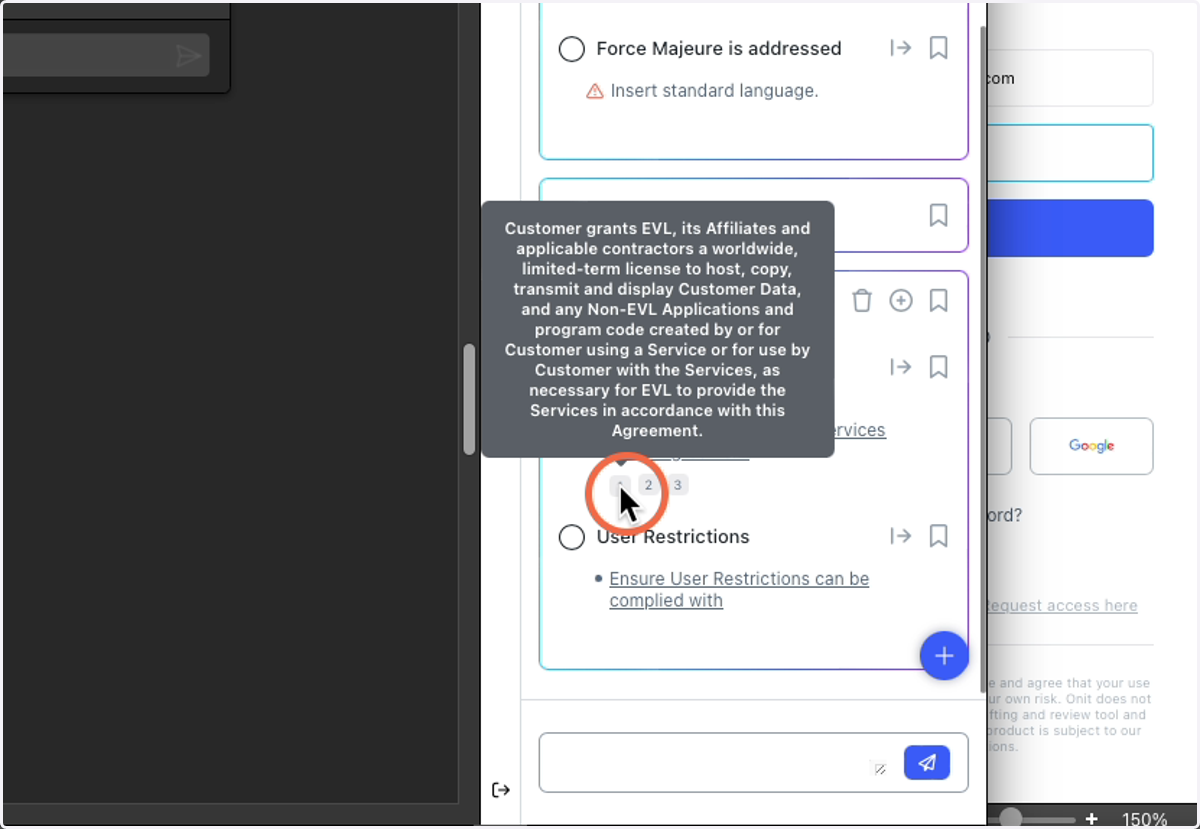
Task: Click 'Insert standard language.' warning text
Action: click(x=714, y=91)
